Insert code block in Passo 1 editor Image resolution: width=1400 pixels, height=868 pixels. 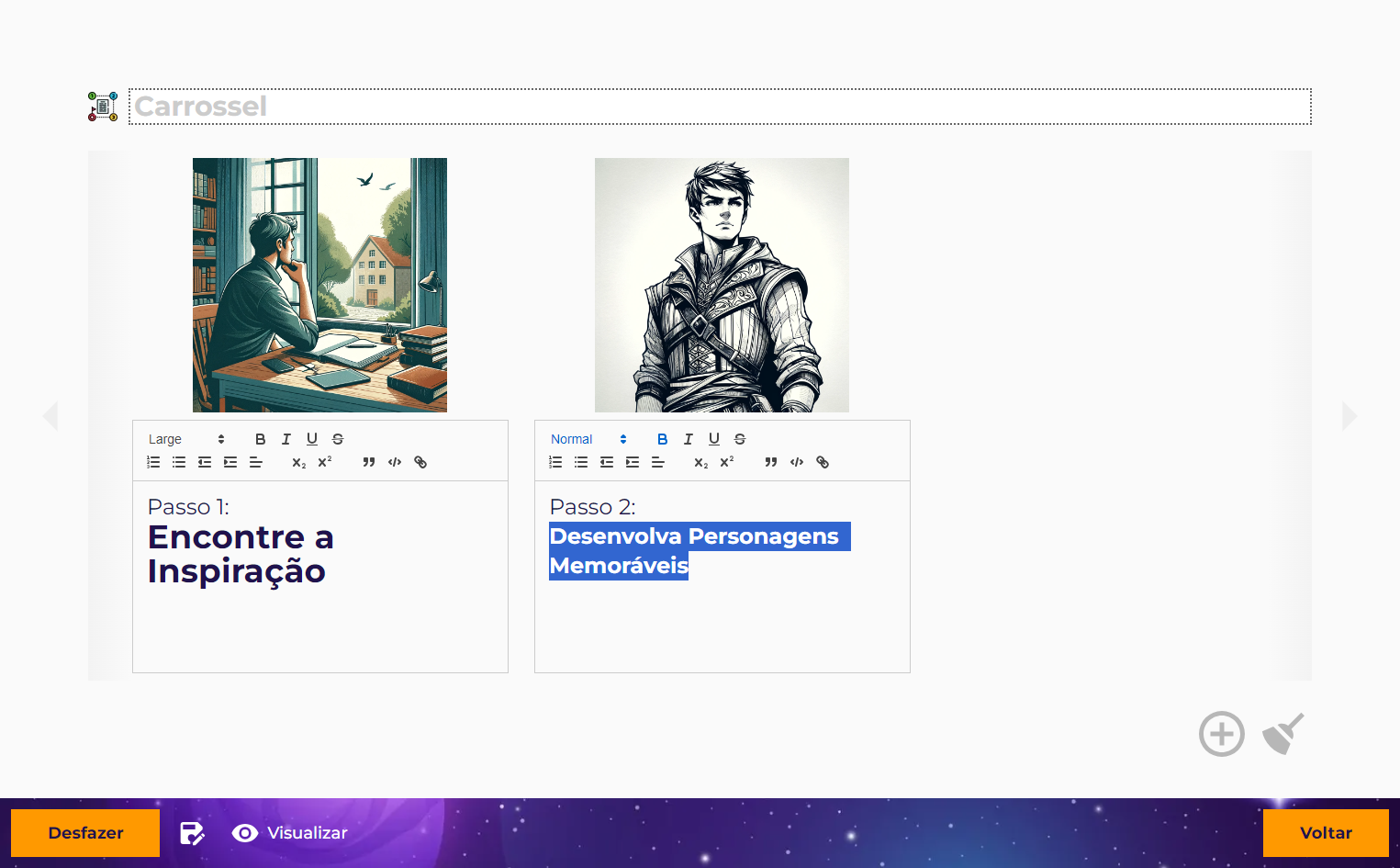click(395, 462)
